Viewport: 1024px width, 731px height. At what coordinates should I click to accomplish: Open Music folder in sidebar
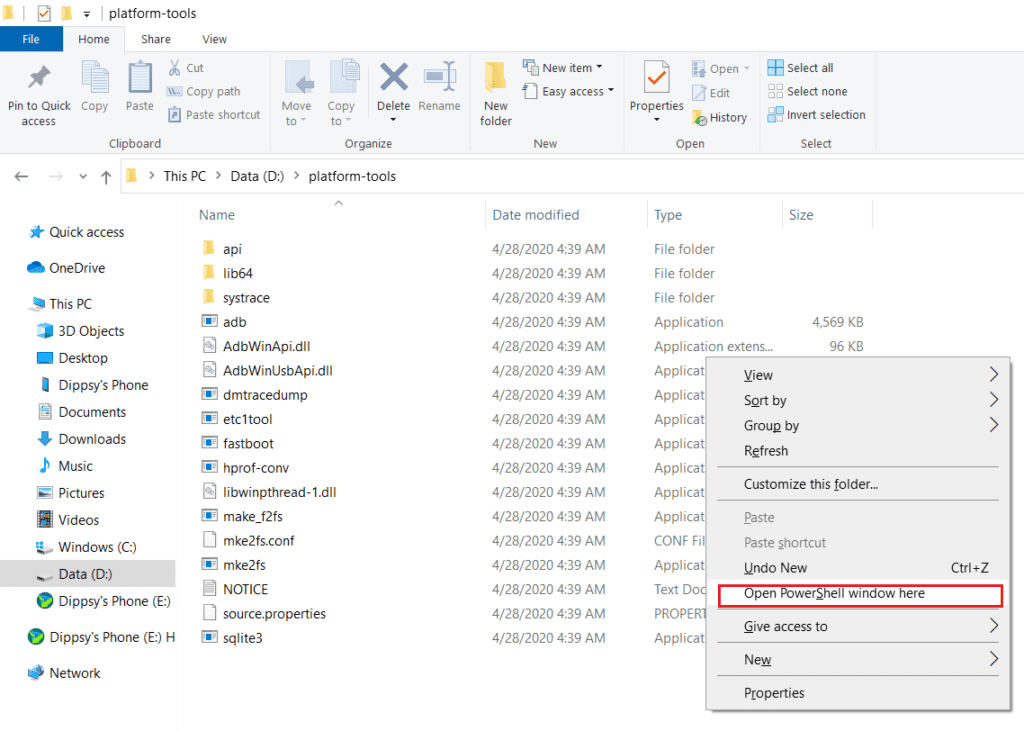pos(65,466)
